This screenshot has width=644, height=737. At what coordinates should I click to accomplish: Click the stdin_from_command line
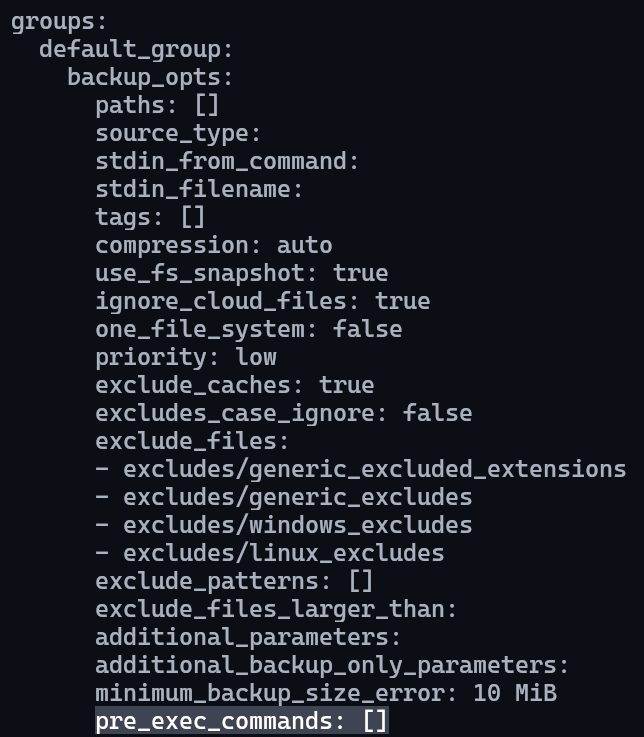[x=227, y=162]
